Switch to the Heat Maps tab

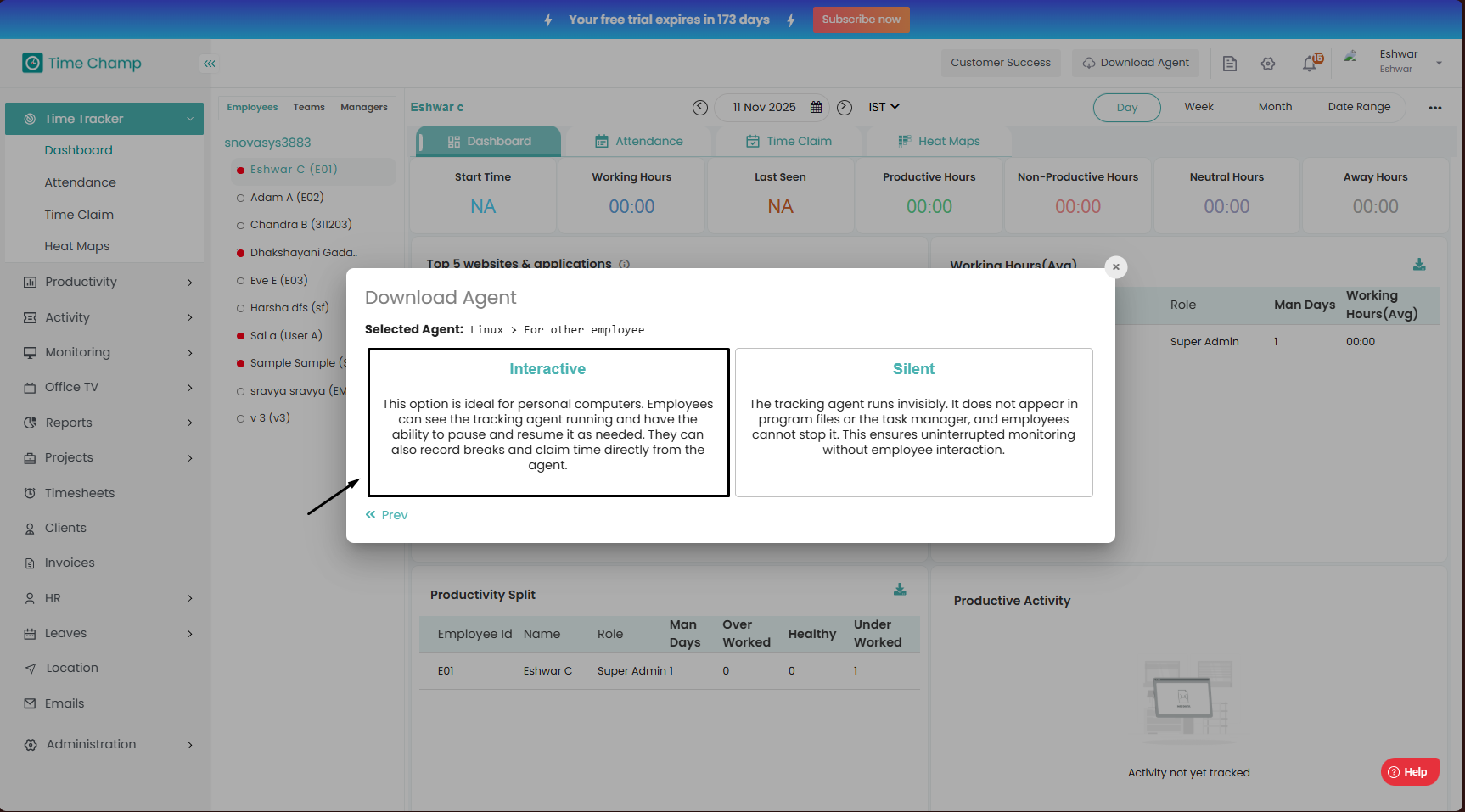tap(939, 141)
